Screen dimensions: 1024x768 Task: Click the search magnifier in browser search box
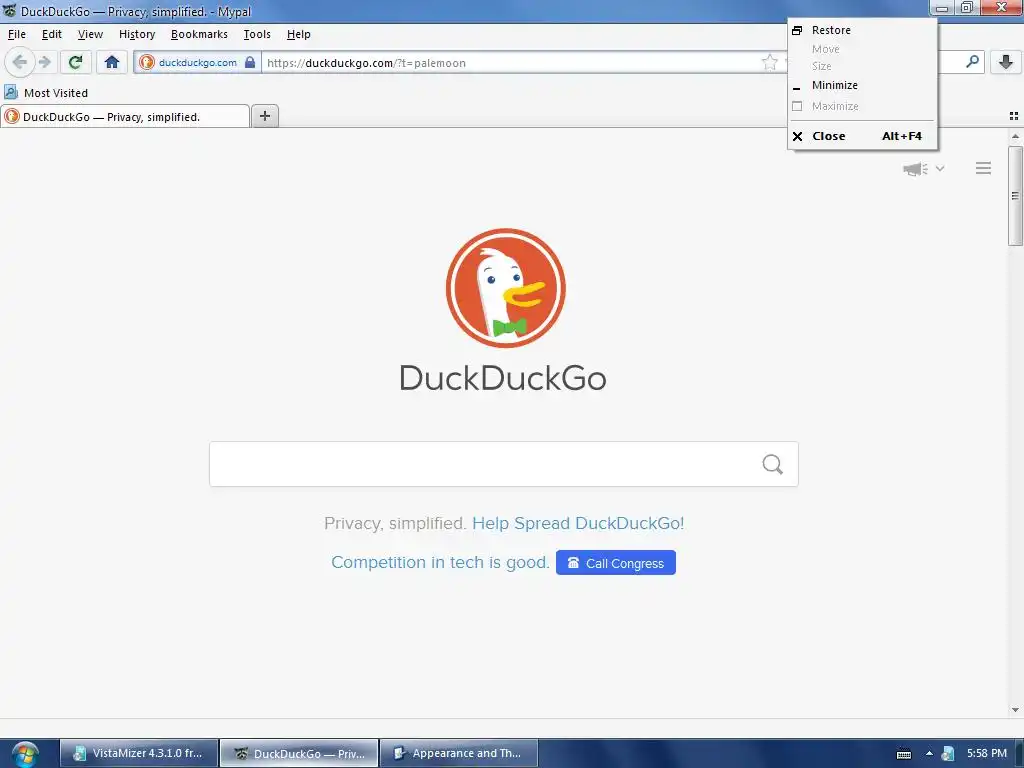pos(972,62)
